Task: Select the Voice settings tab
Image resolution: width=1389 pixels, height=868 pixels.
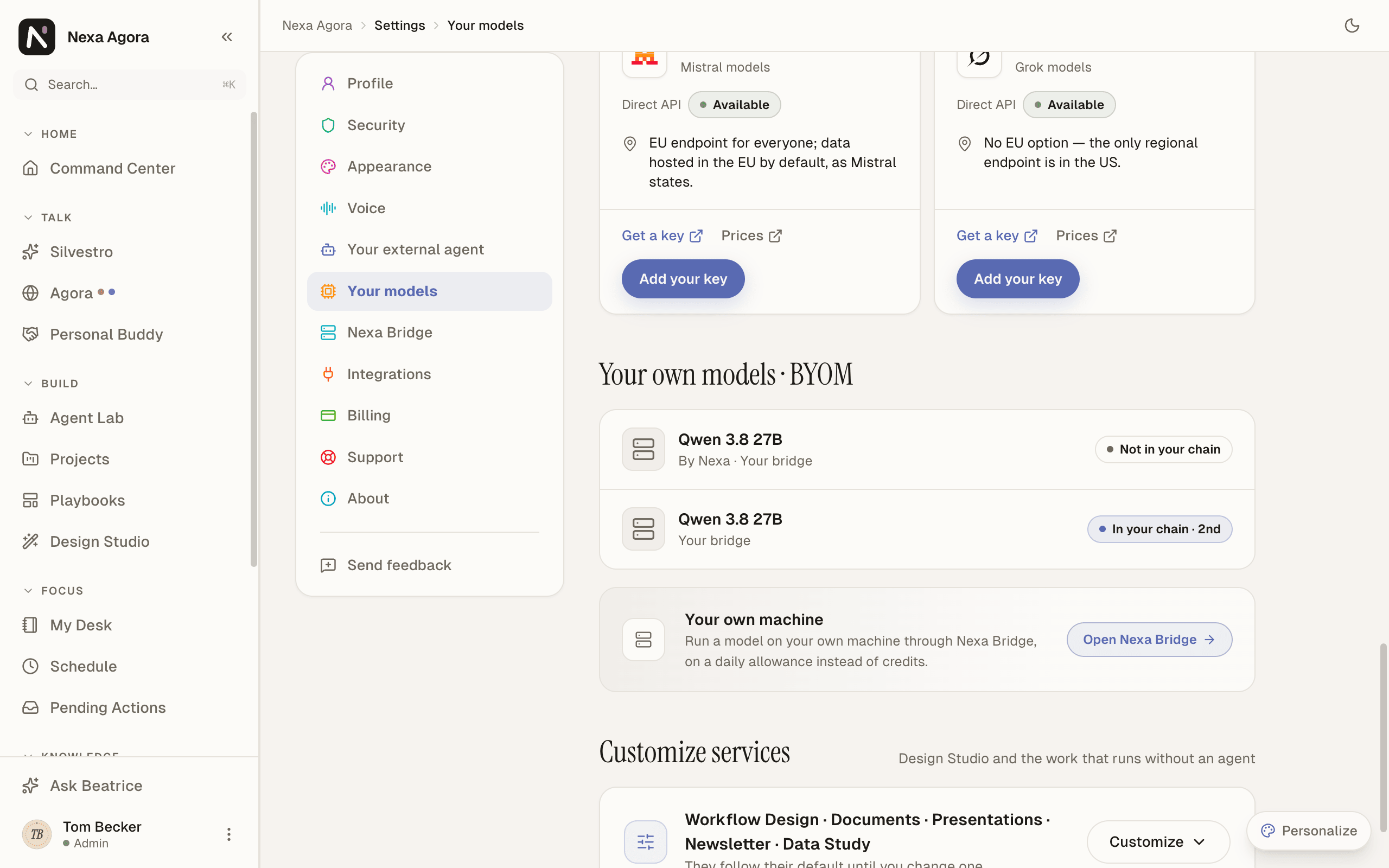Action: point(429,208)
